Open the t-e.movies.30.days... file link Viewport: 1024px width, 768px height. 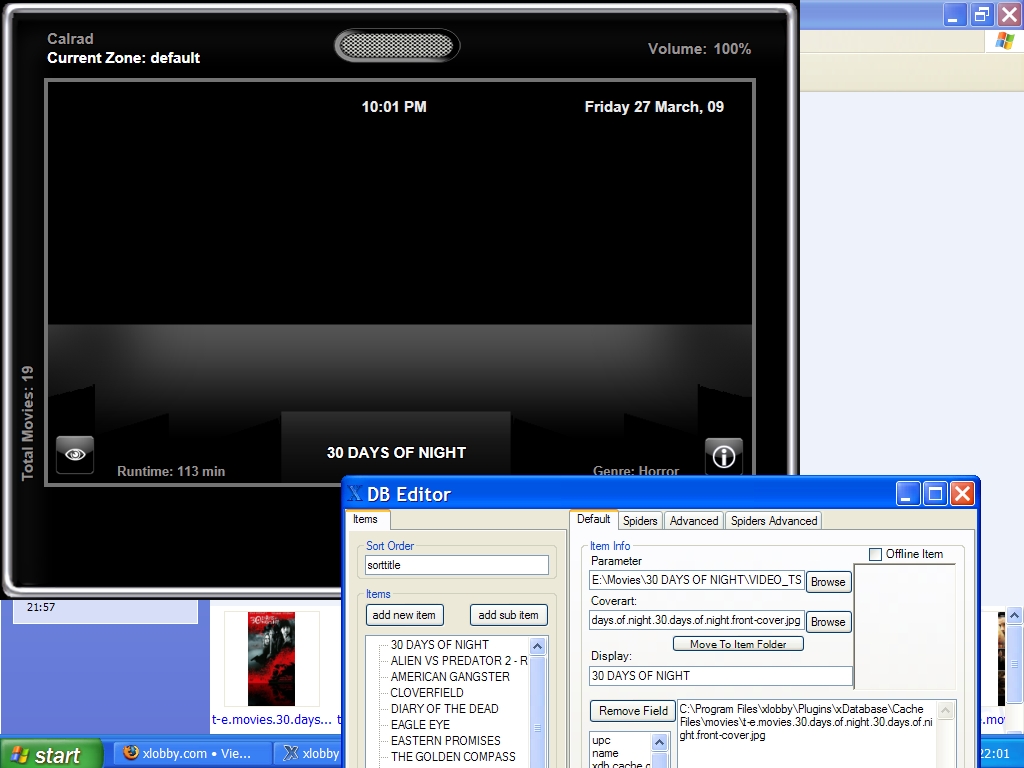click(x=272, y=720)
